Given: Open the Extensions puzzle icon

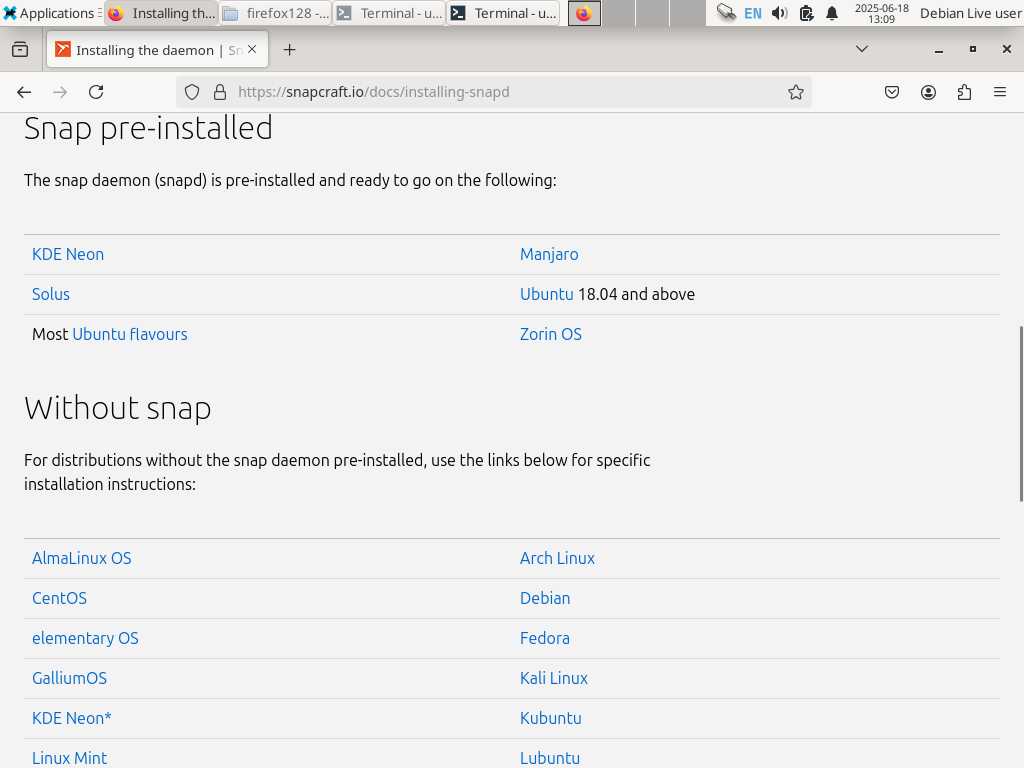Looking at the screenshot, I should point(964,92).
